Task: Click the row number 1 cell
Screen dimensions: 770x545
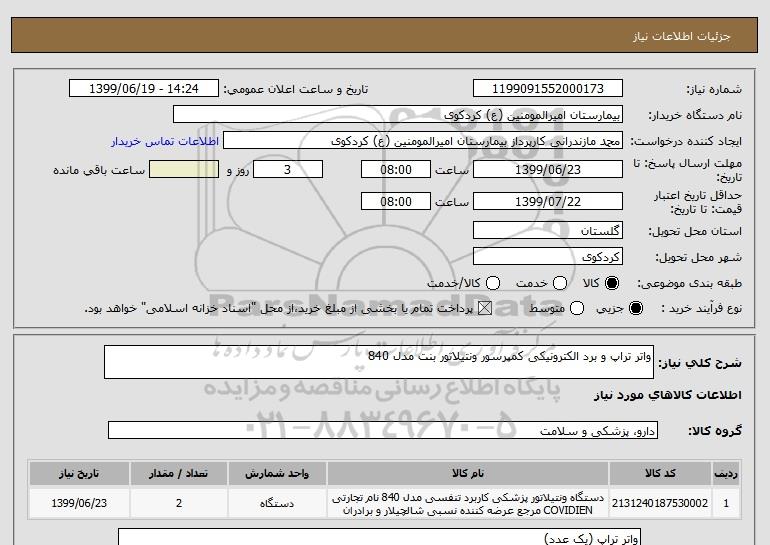Action: 726,503
